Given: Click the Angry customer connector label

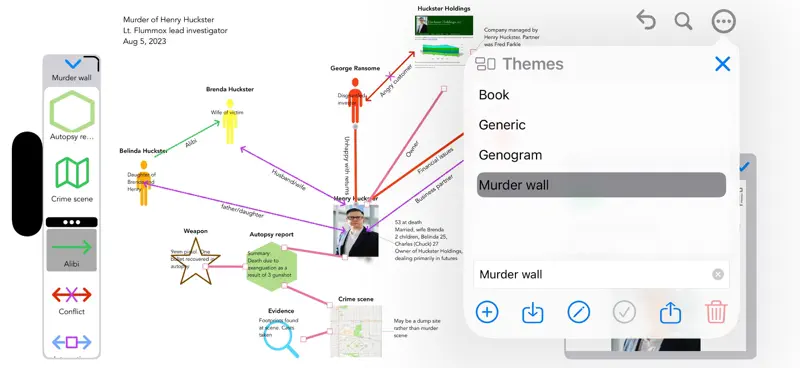Looking at the screenshot, I should pyautogui.click(x=396, y=80).
